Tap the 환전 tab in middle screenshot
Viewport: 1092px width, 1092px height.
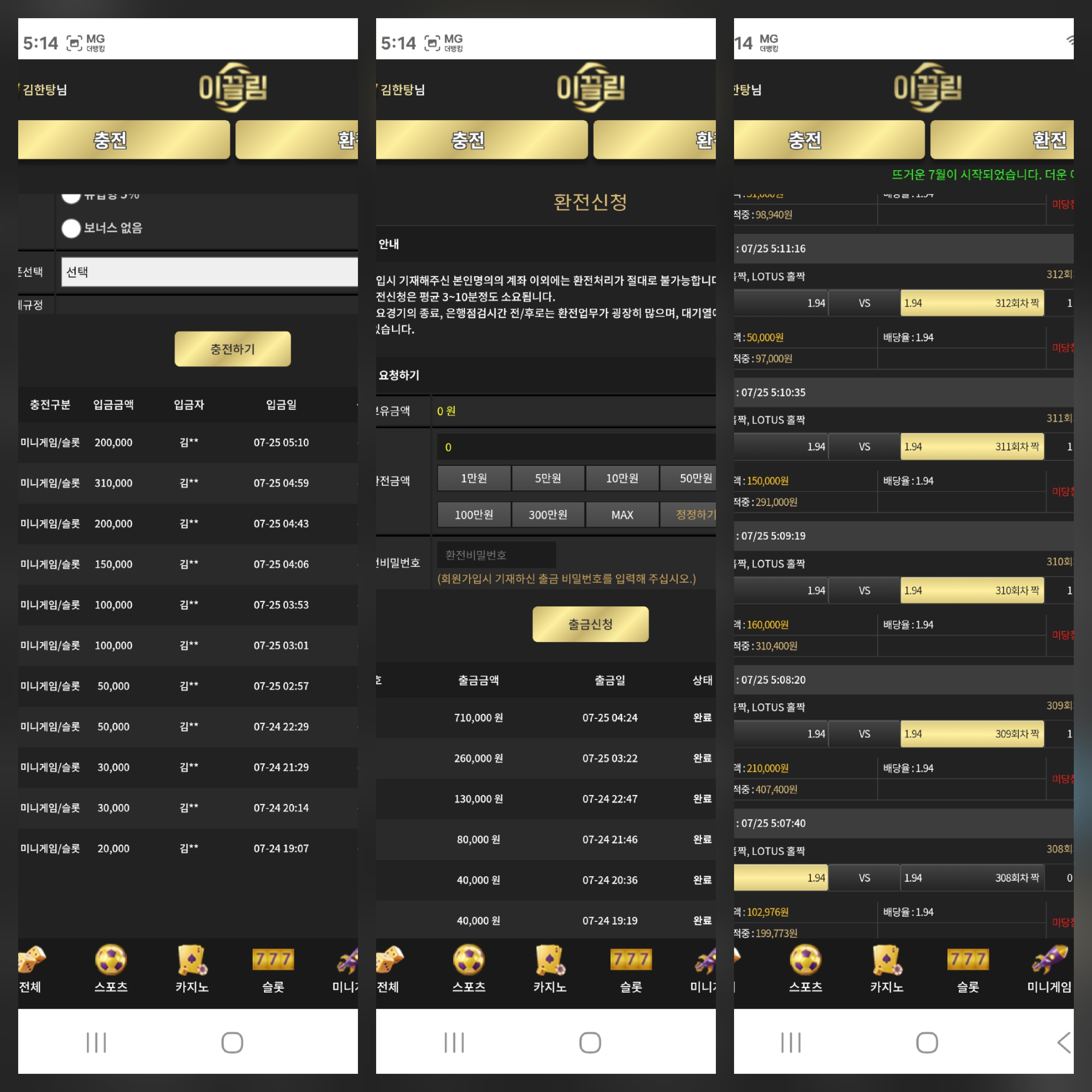pos(654,140)
